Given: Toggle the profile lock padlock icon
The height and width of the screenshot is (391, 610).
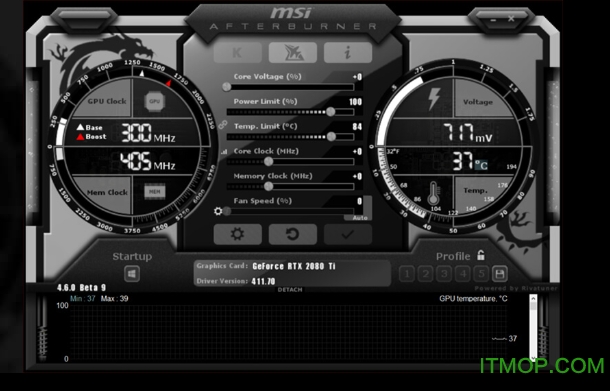Looking at the screenshot, I should point(481,255).
